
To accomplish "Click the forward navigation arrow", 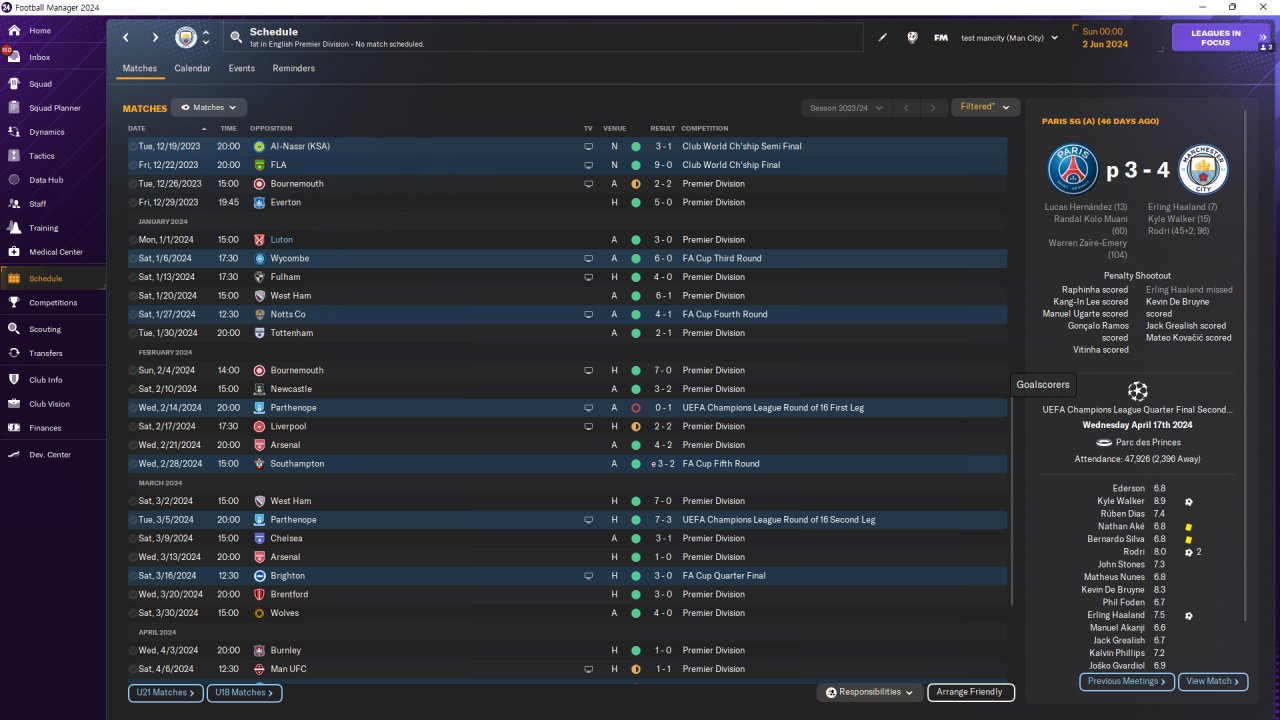I will tap(155, 38).
